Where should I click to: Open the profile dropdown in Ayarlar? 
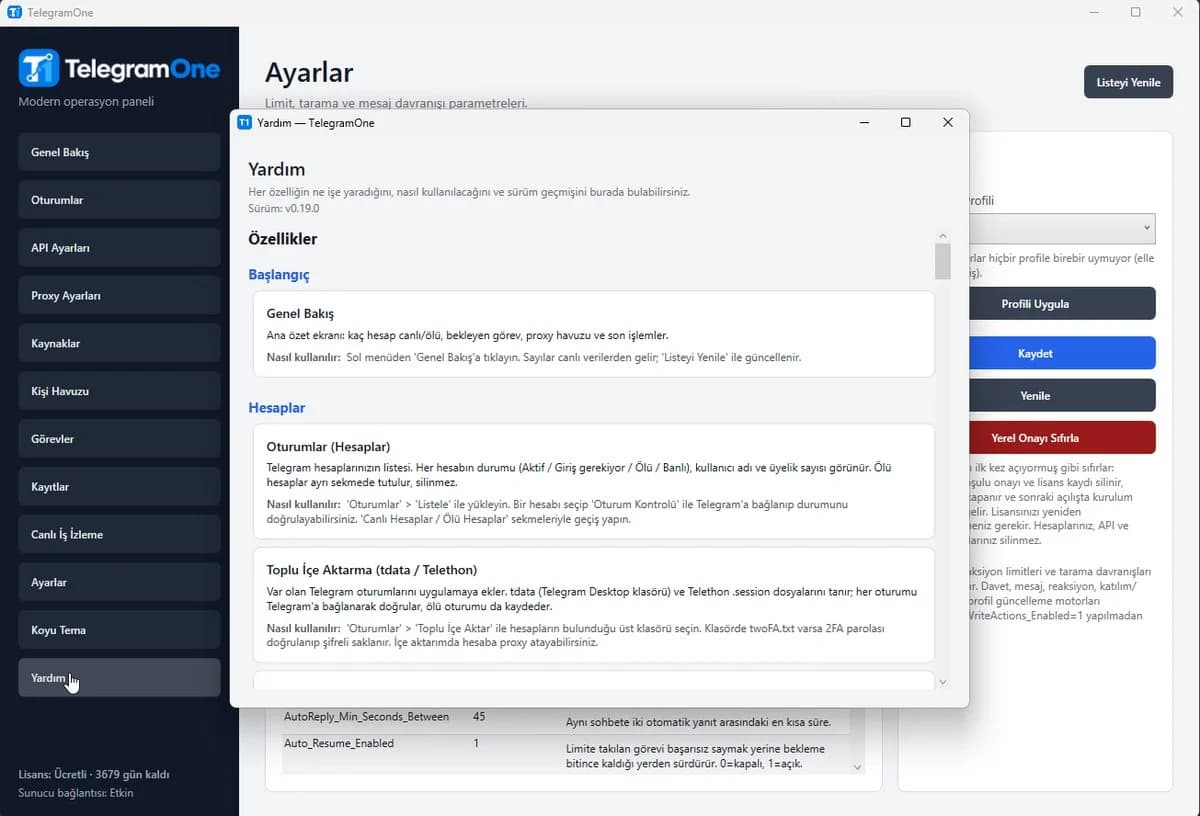[x=1060, y=229]
